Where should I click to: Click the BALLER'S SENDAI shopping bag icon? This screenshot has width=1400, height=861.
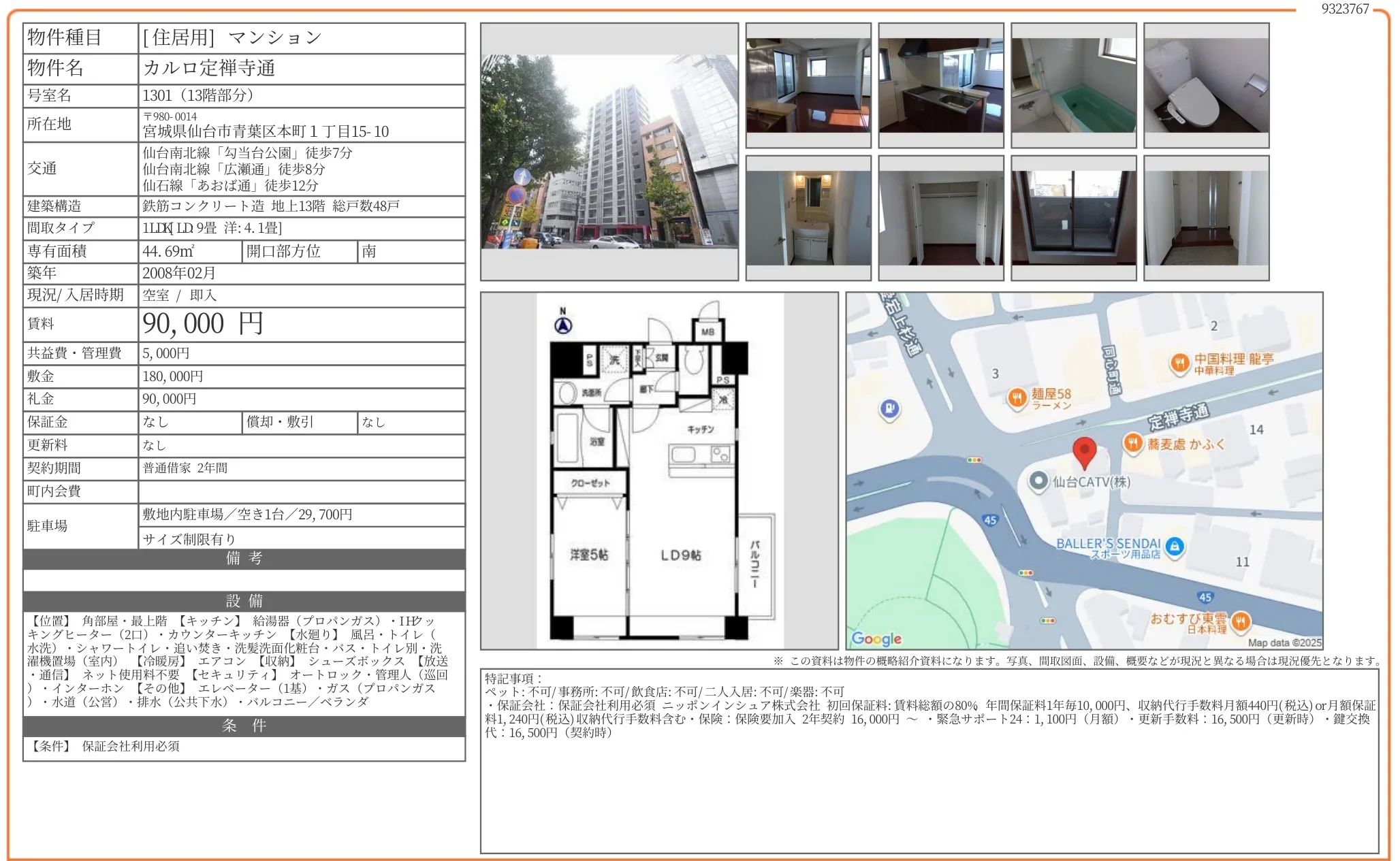click(1175, 546)
